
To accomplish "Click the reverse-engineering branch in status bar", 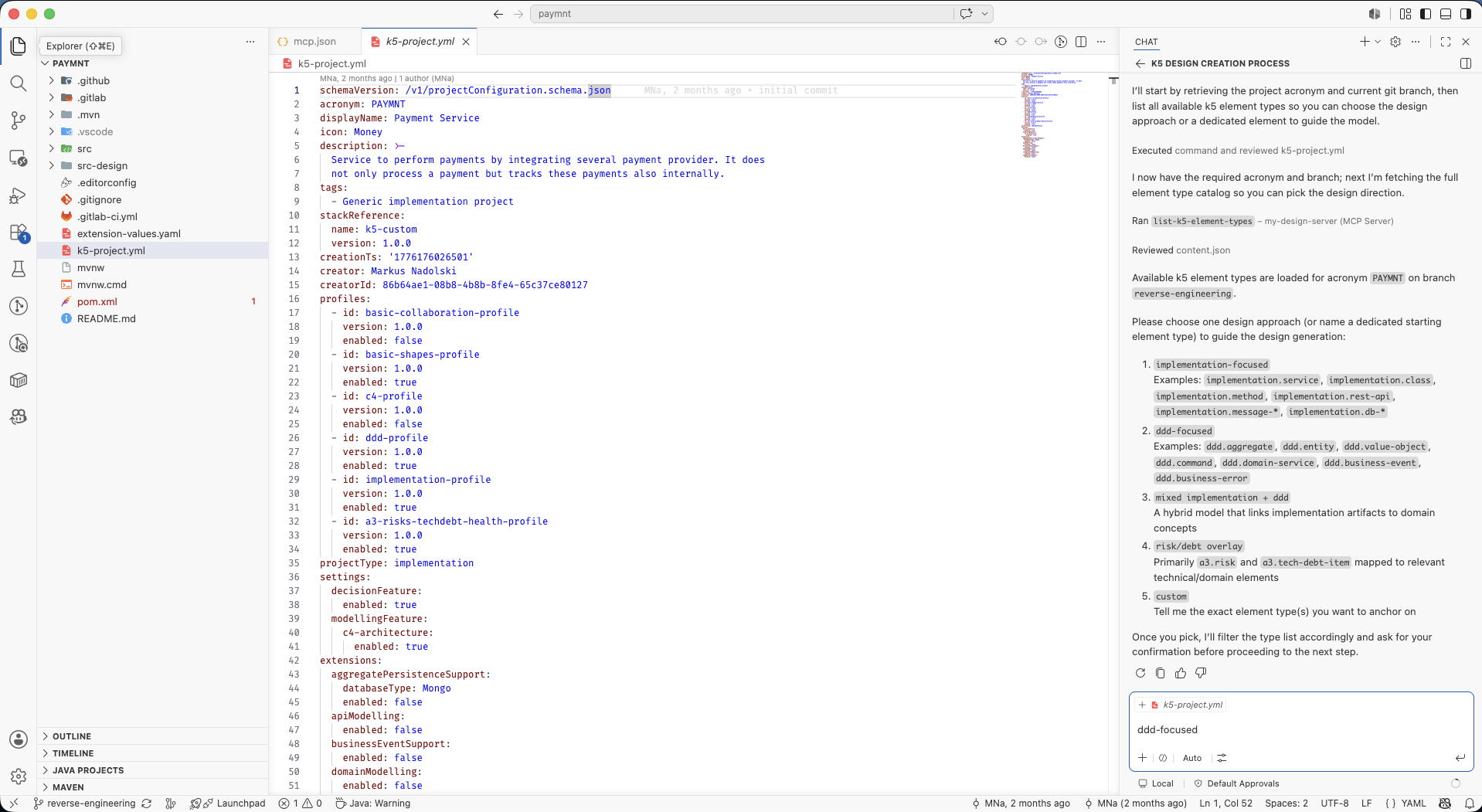I will tap(91, 804).
